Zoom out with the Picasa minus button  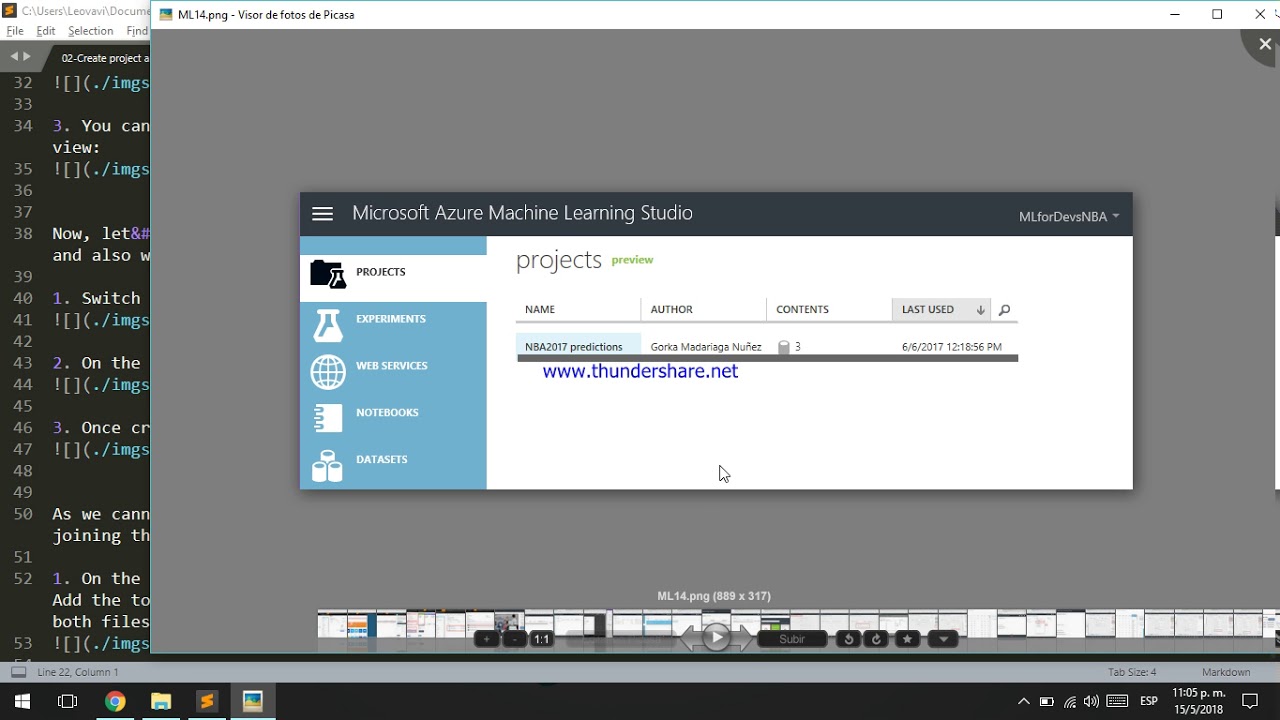514,639
